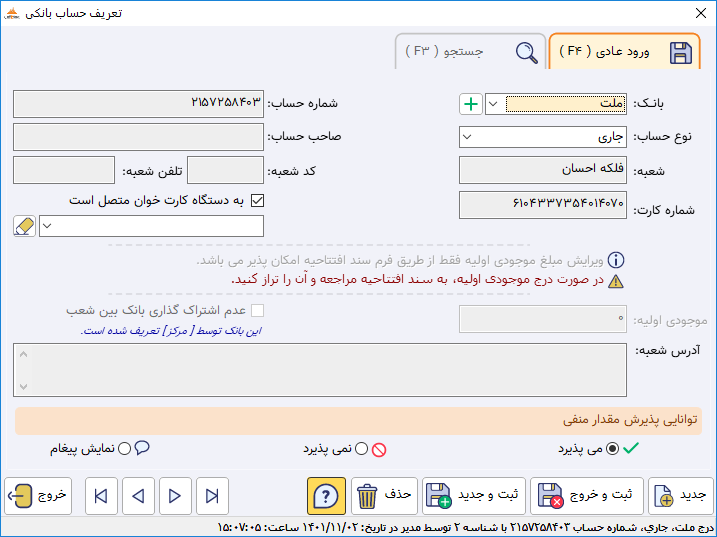This screenshot has width=717, height=537.
Task: Select the 'نمایش پیغام' (show message) radio button
Action: 124,449
